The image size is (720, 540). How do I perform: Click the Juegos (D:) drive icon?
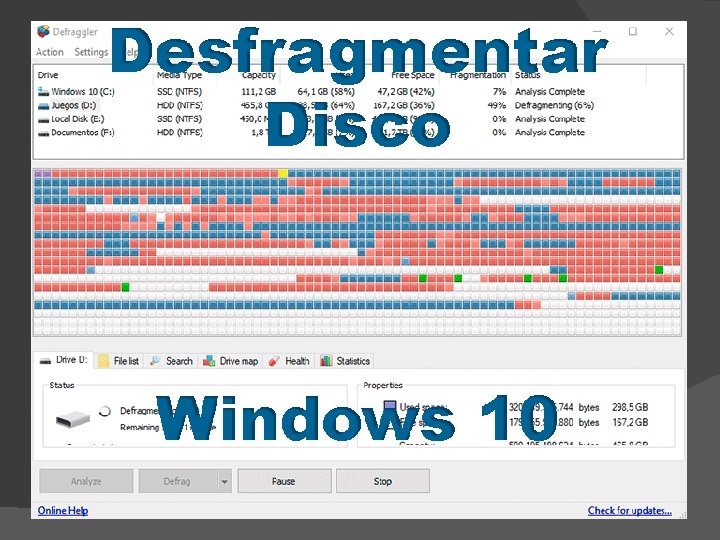(43, 106)
